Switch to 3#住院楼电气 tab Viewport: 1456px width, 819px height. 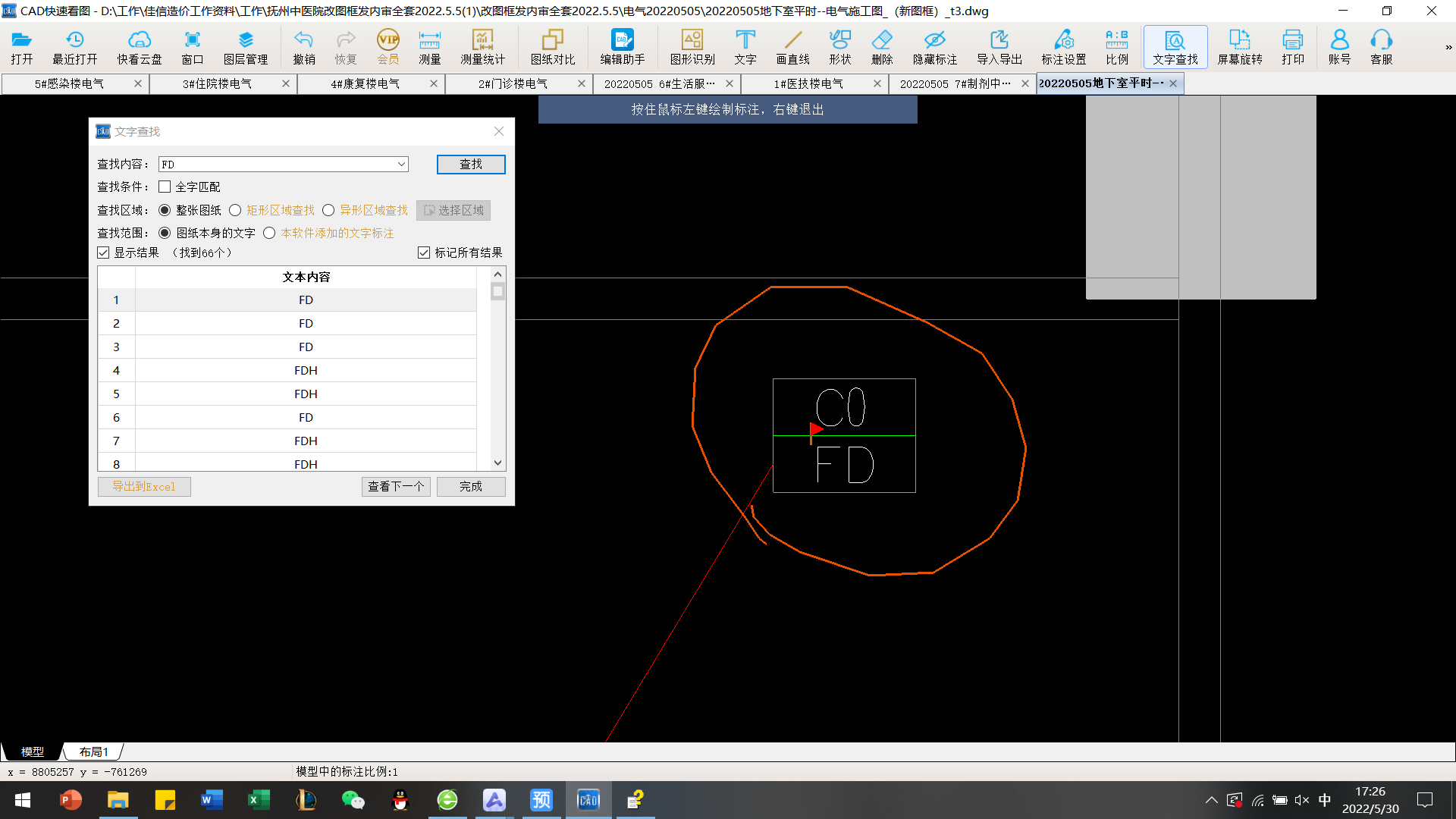[x=217, y=83]
